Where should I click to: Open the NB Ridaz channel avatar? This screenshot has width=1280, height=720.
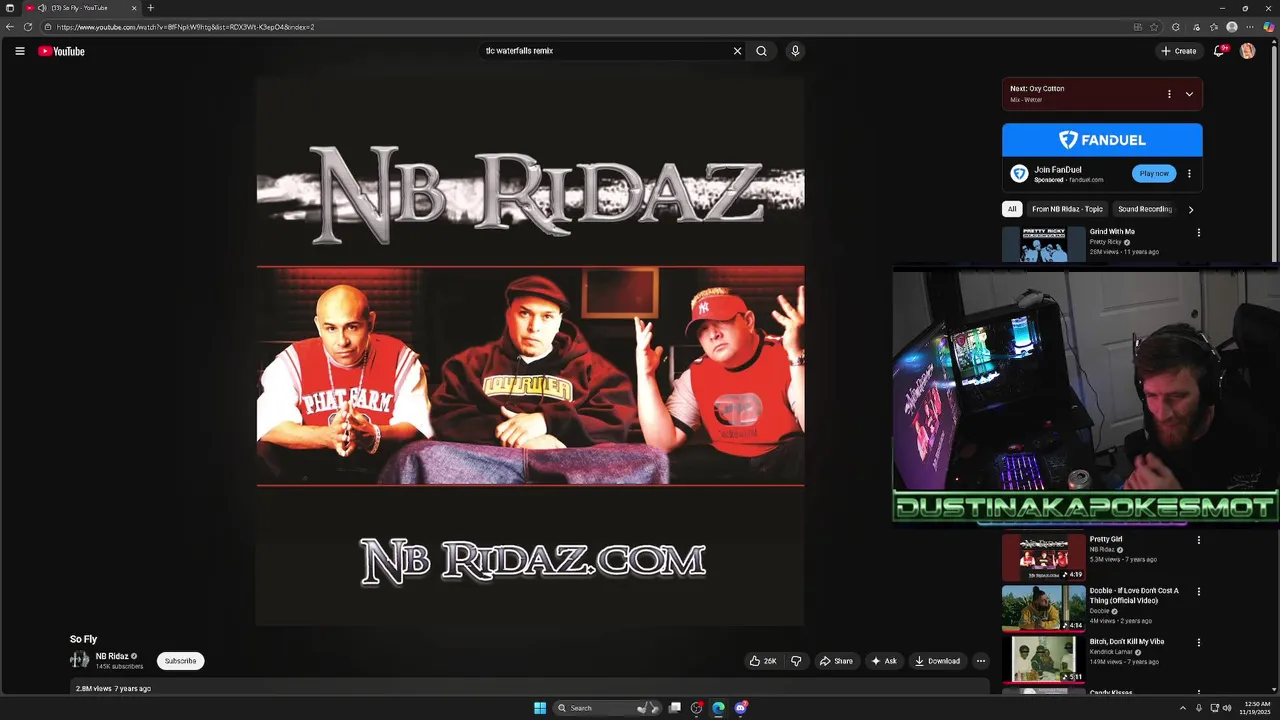[79, 660]
